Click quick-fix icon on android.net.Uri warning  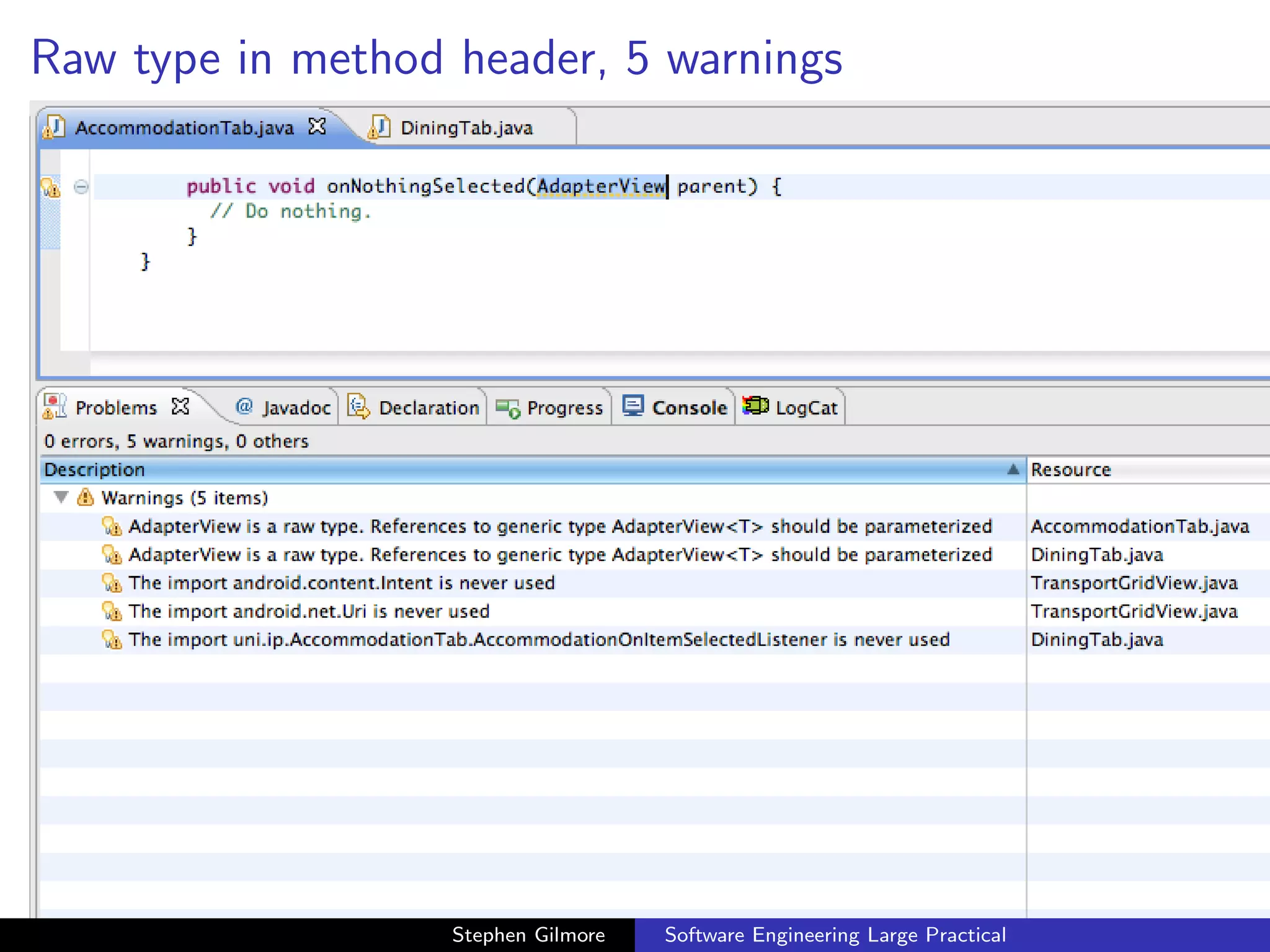click(112, 612)
